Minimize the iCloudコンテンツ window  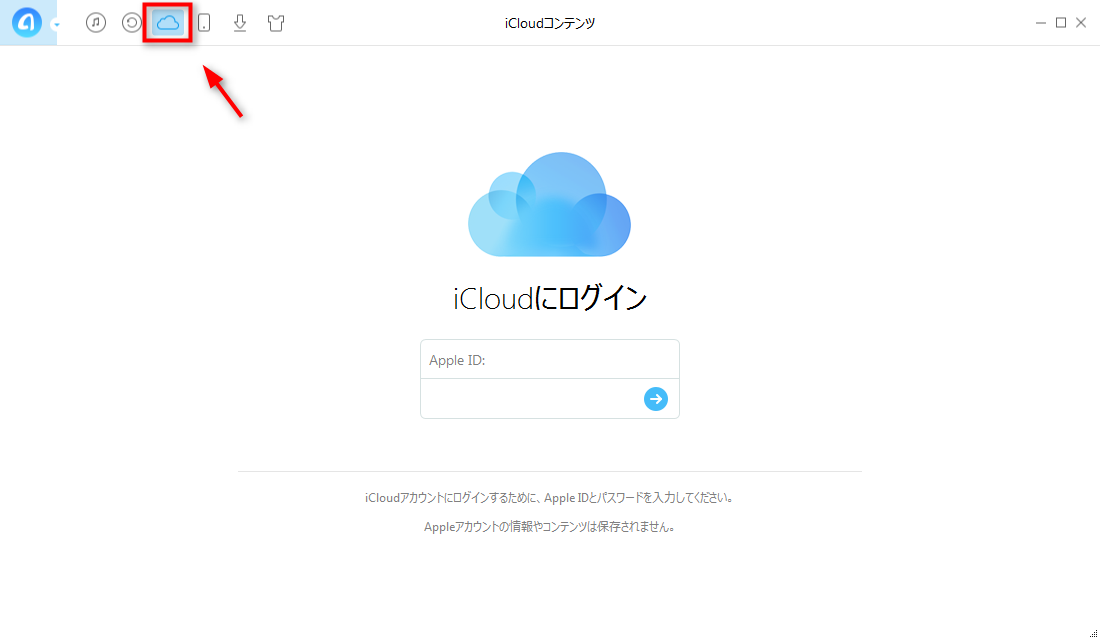[1040, 23]
